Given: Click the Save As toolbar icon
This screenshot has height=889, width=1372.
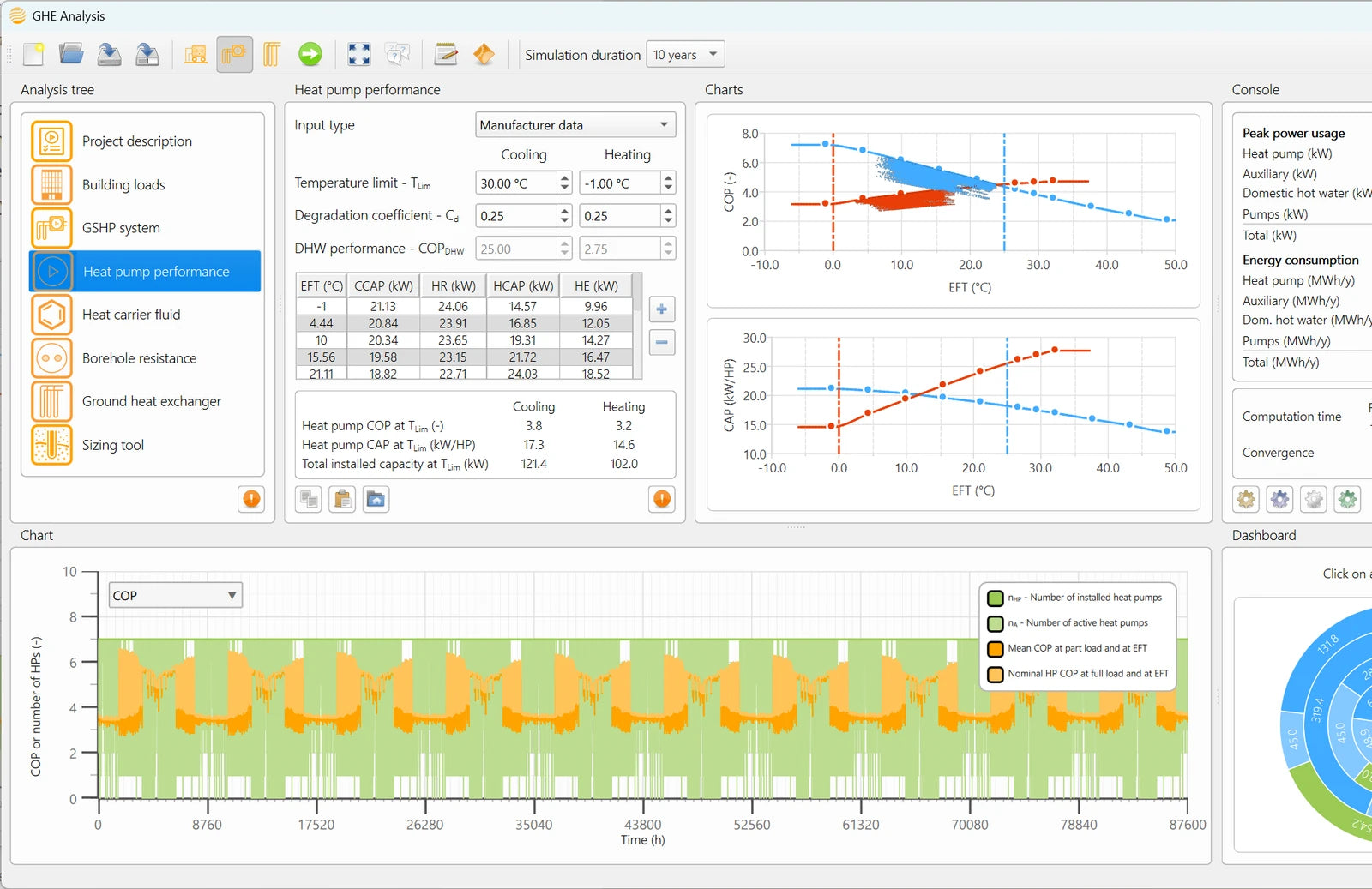Looking at the screenshot, I should [x=147, y=55].
